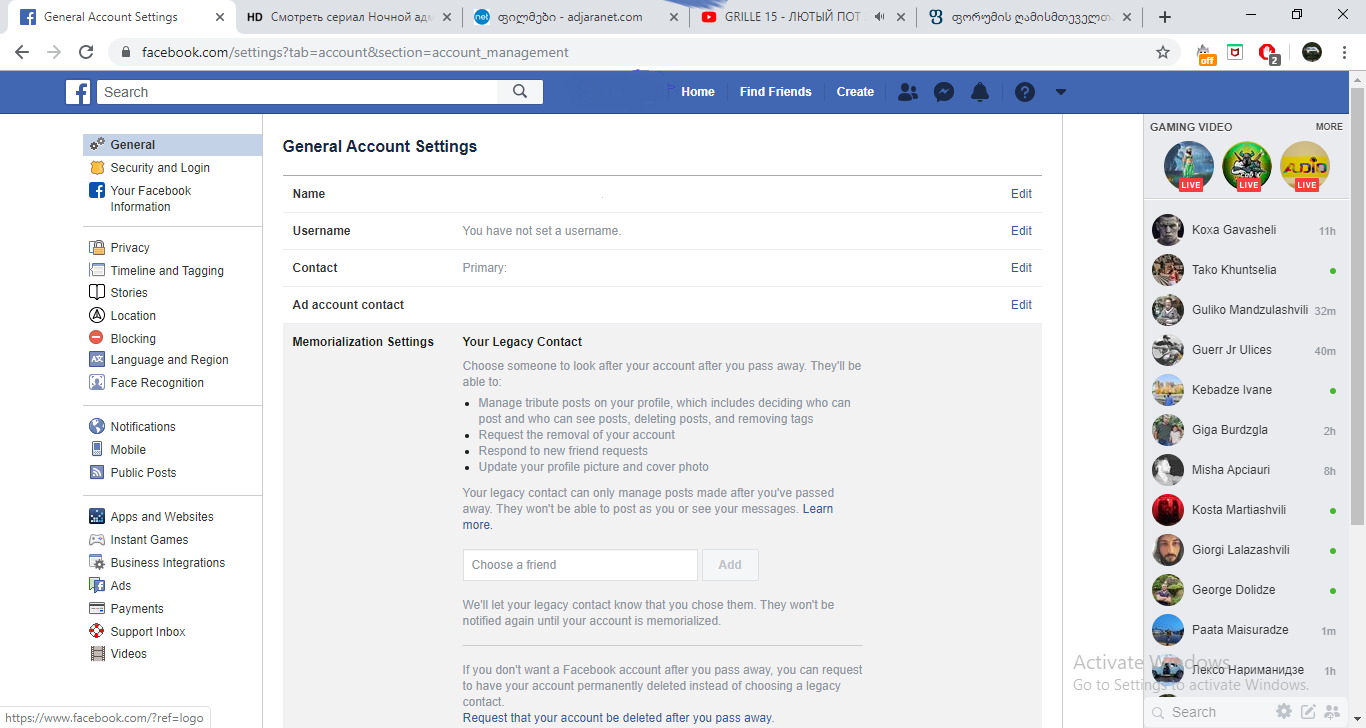This screenshot has width=1366, height=728.
Task: Open chat with Tako Khuntselia
Action: point(1234,270)
